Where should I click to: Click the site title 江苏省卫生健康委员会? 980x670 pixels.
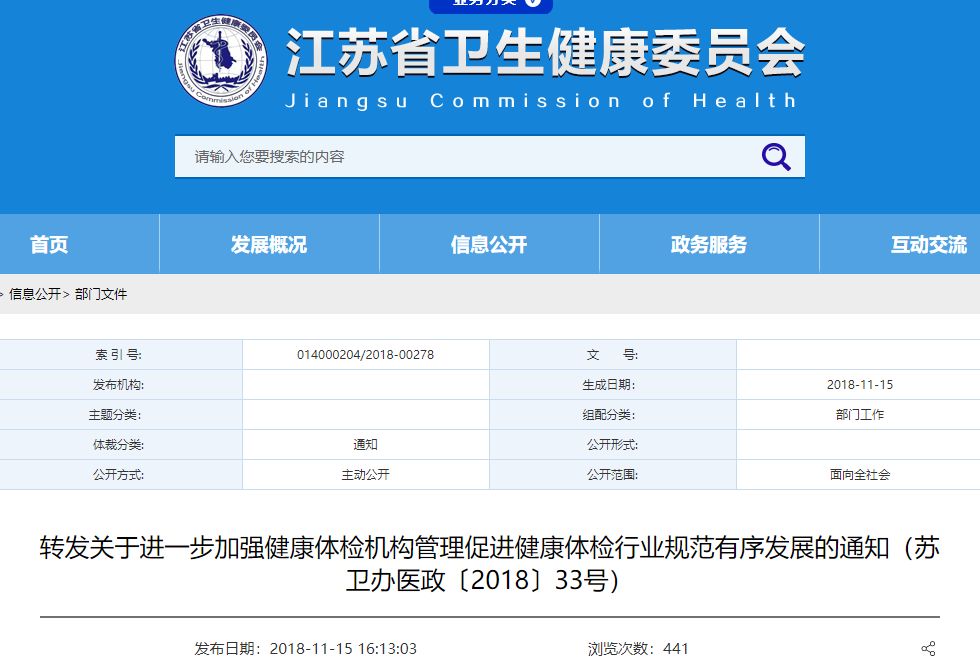pyautogui.click(x=545, y=53)
